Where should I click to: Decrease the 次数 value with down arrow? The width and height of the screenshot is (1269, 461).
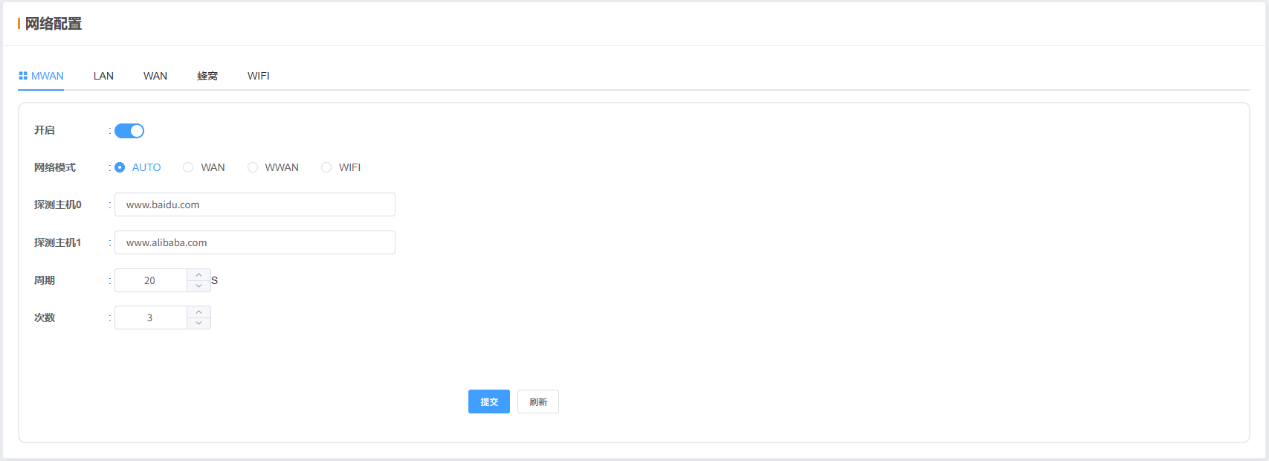click(199, 323)
